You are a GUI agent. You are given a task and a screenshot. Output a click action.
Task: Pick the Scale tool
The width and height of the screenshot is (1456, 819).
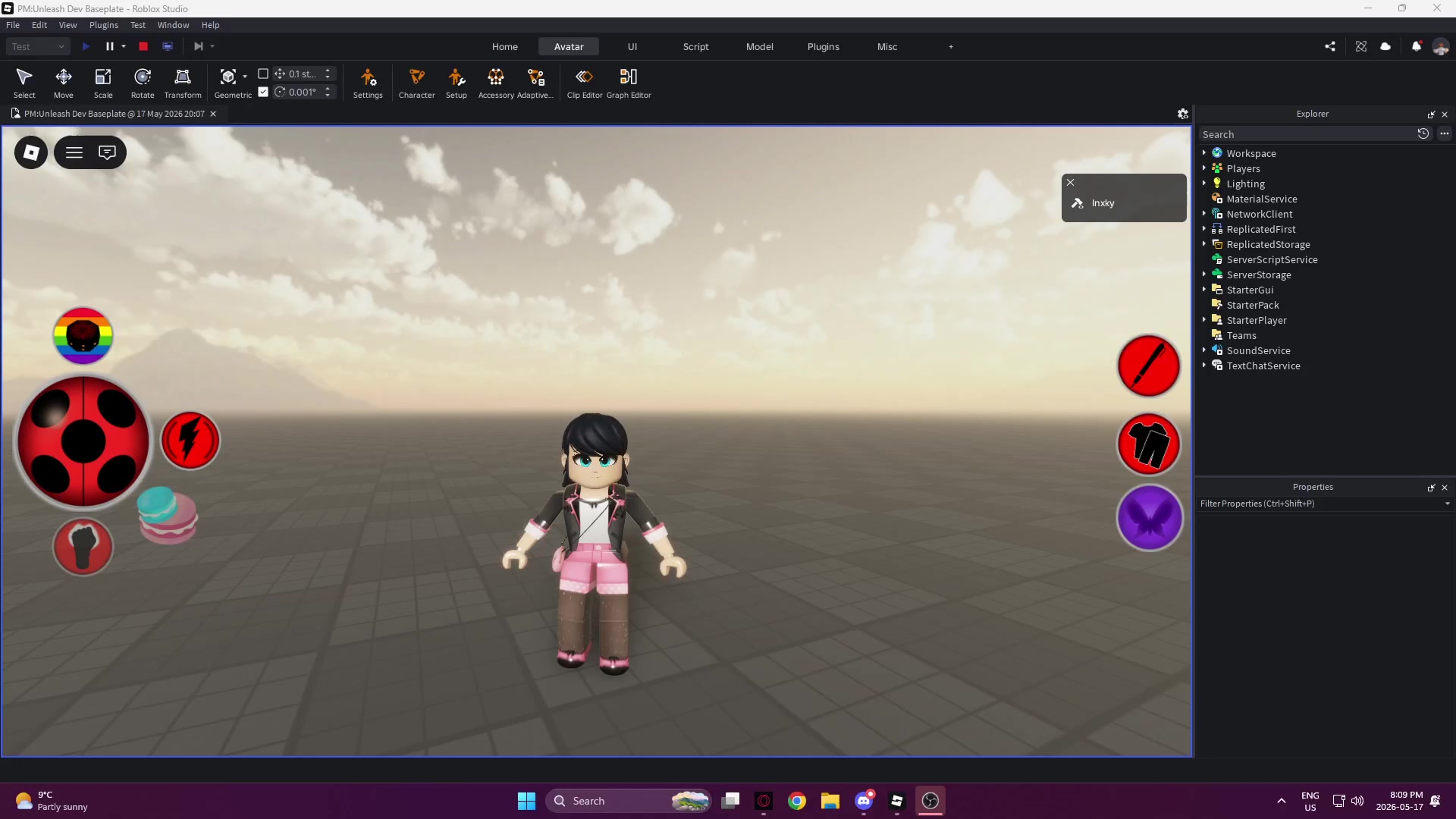pos(103,83)
